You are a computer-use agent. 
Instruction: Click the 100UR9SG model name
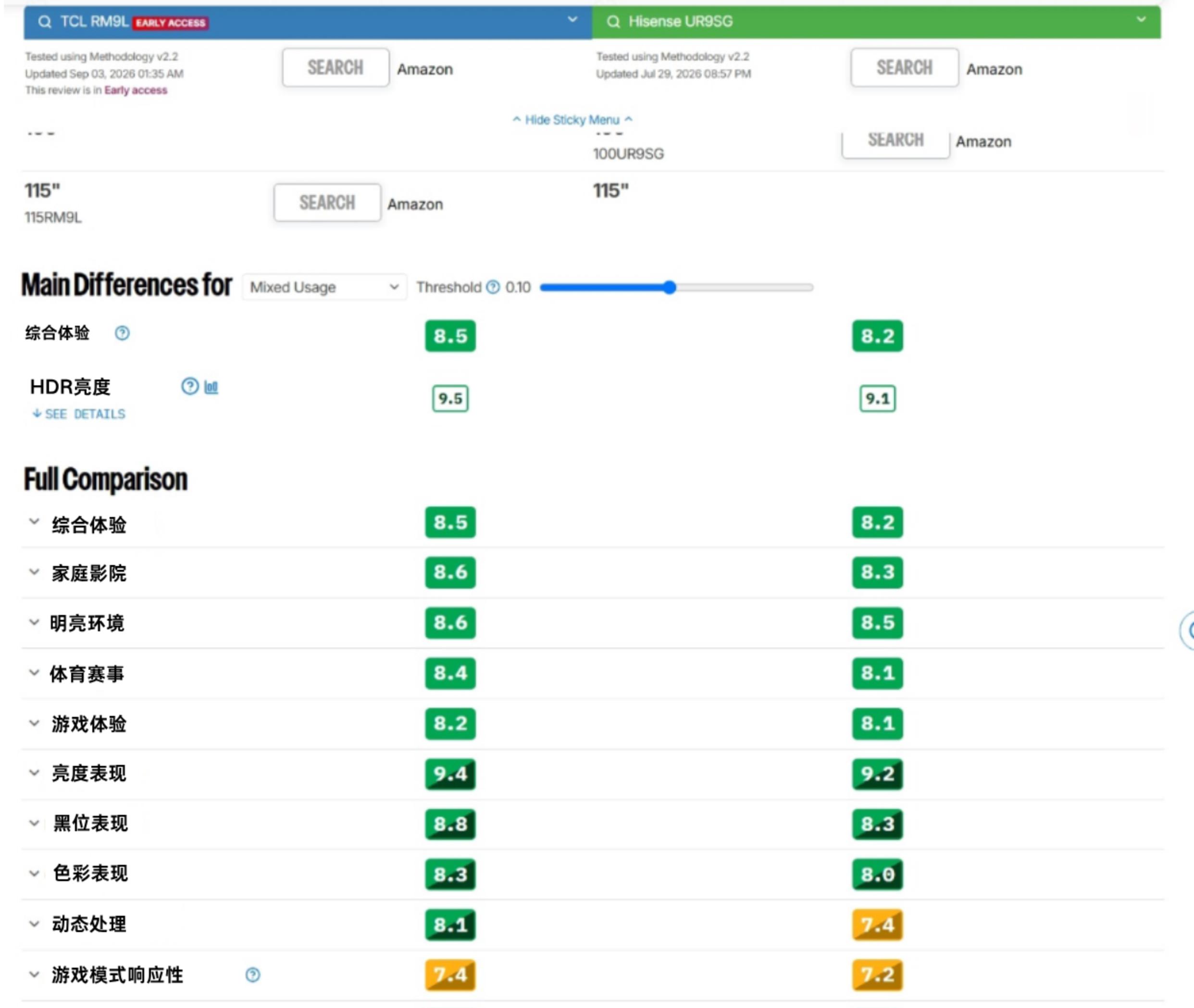pos(628,154)
